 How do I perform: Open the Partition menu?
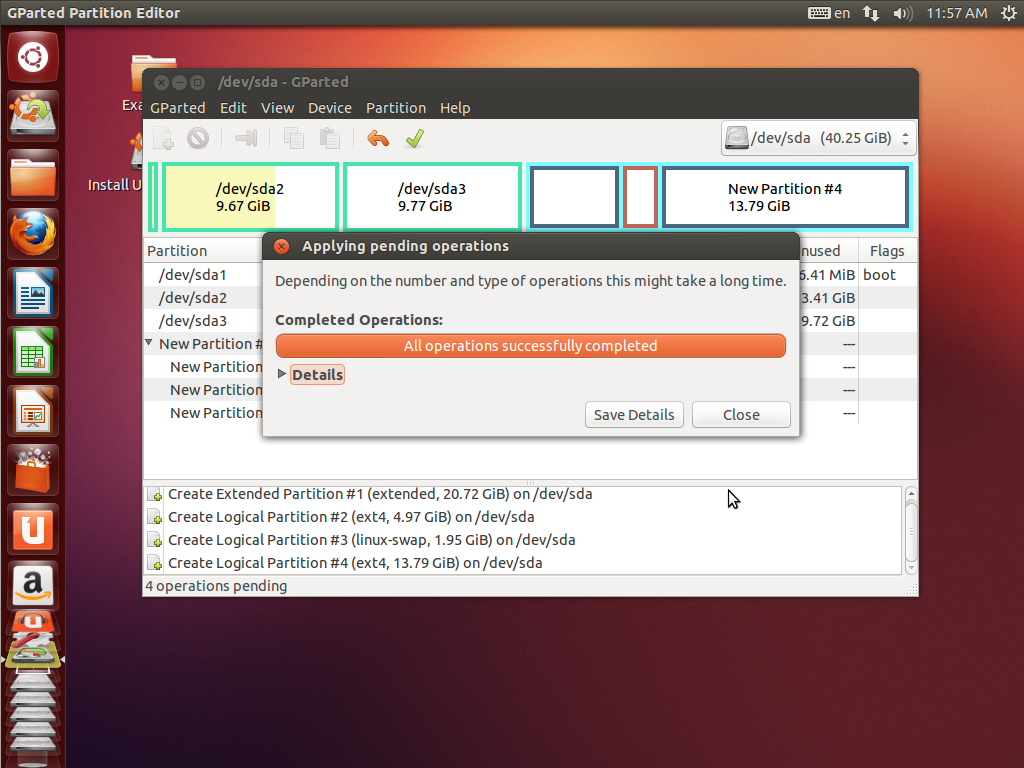pos(395,108)
